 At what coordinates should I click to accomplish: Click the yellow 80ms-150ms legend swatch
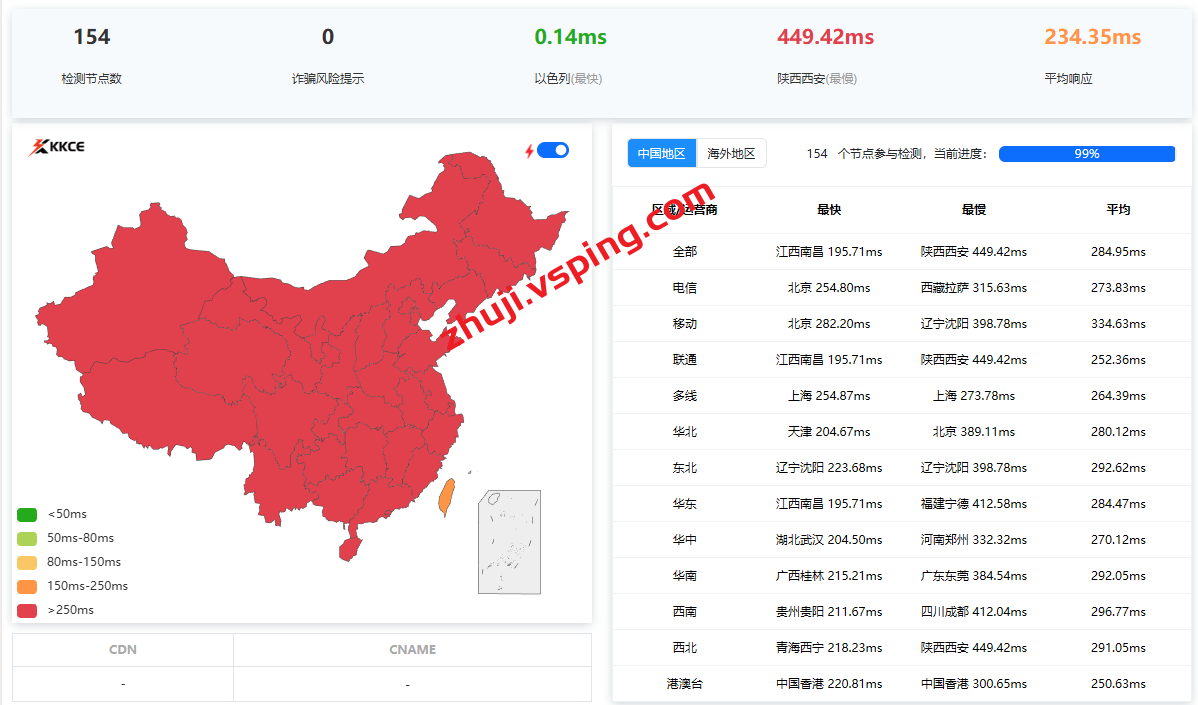(27, 563)
